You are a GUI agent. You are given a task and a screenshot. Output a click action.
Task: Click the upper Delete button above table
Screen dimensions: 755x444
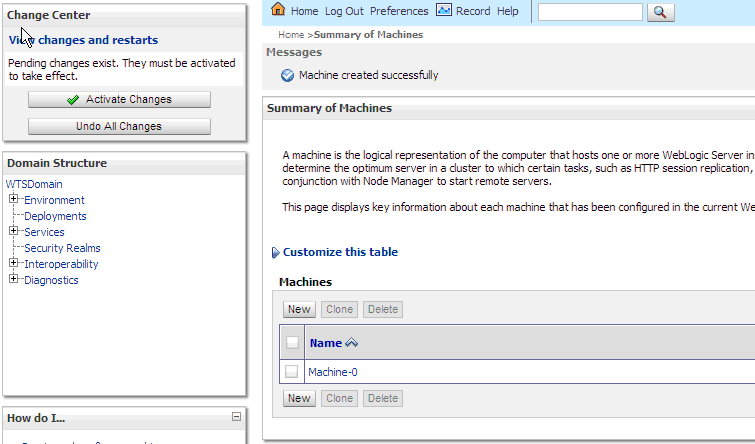[383, 309]
